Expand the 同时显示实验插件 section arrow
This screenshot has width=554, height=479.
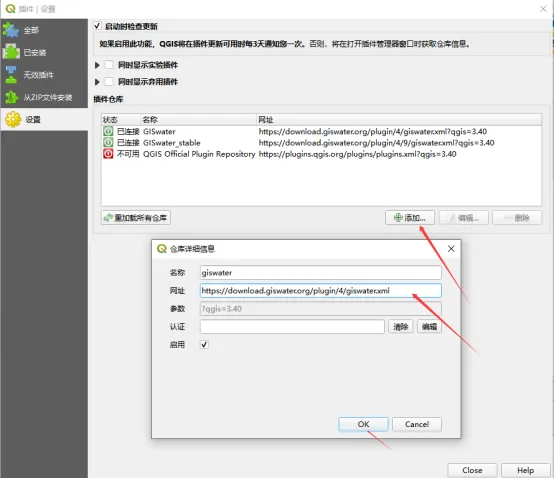coord(97,65)
